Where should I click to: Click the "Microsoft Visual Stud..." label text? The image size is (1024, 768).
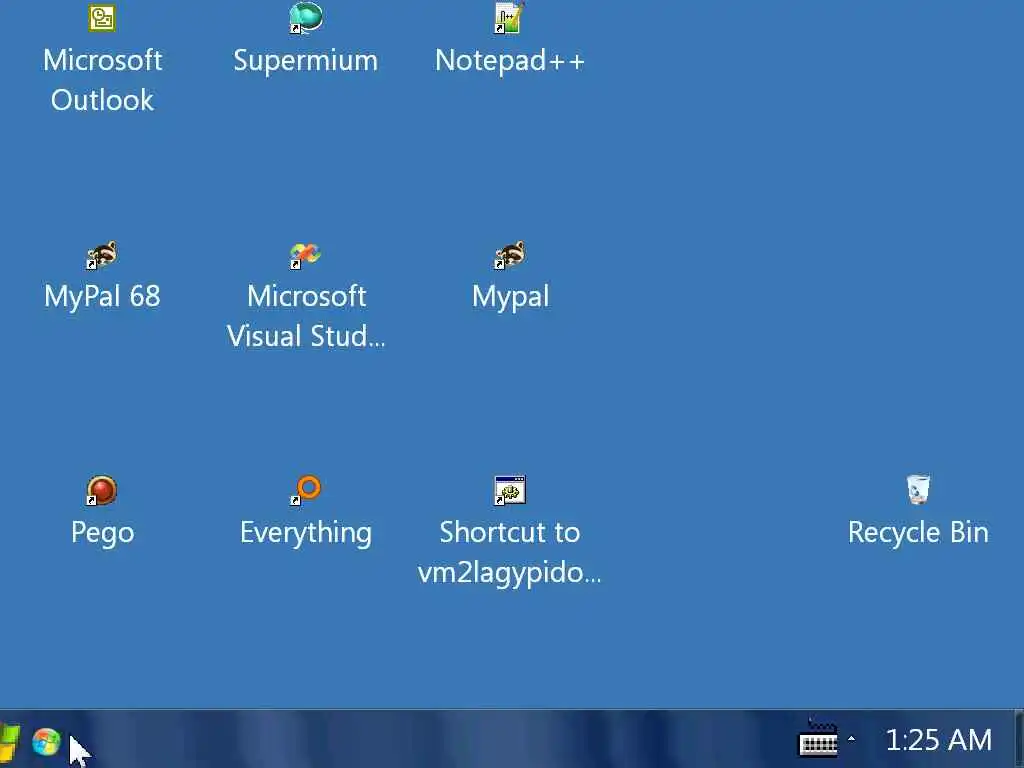click(x=306, y=316)
